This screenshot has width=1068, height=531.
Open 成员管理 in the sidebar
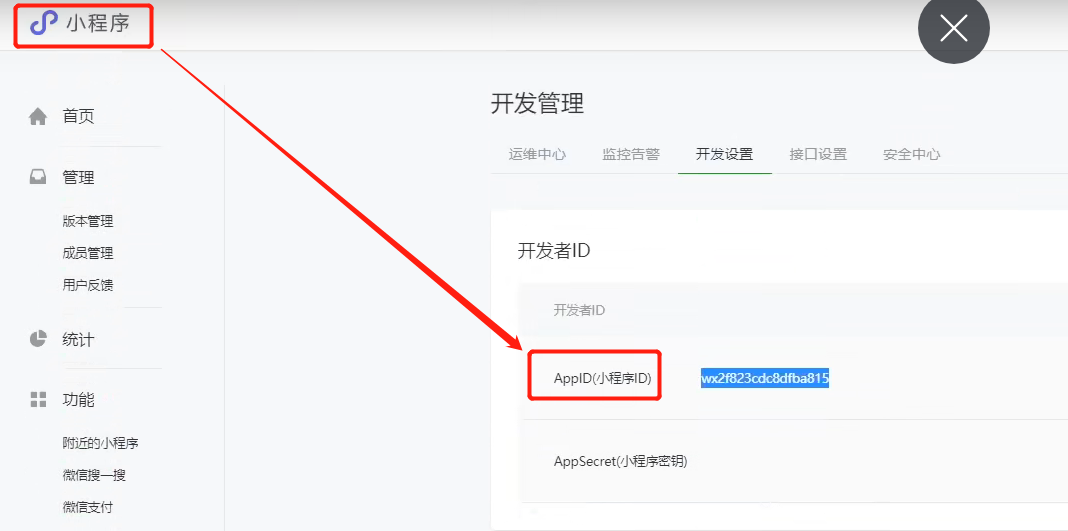(88, 253)
